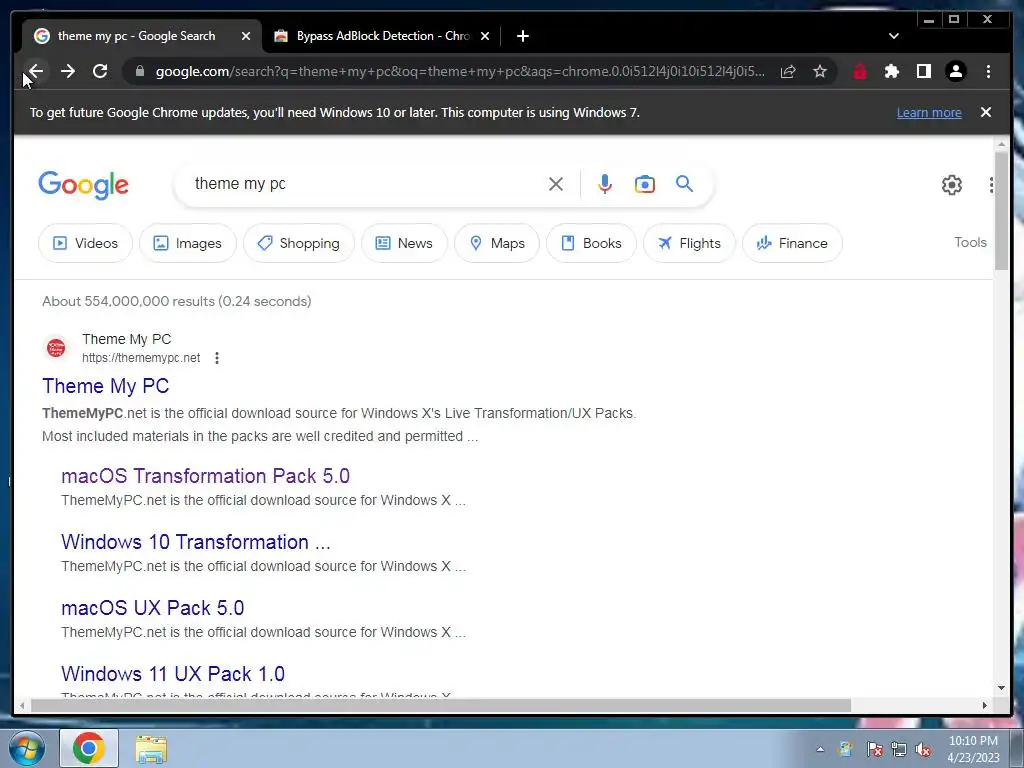
Task: Open the Action Center flag icon
Action: (x=874, y=750)
